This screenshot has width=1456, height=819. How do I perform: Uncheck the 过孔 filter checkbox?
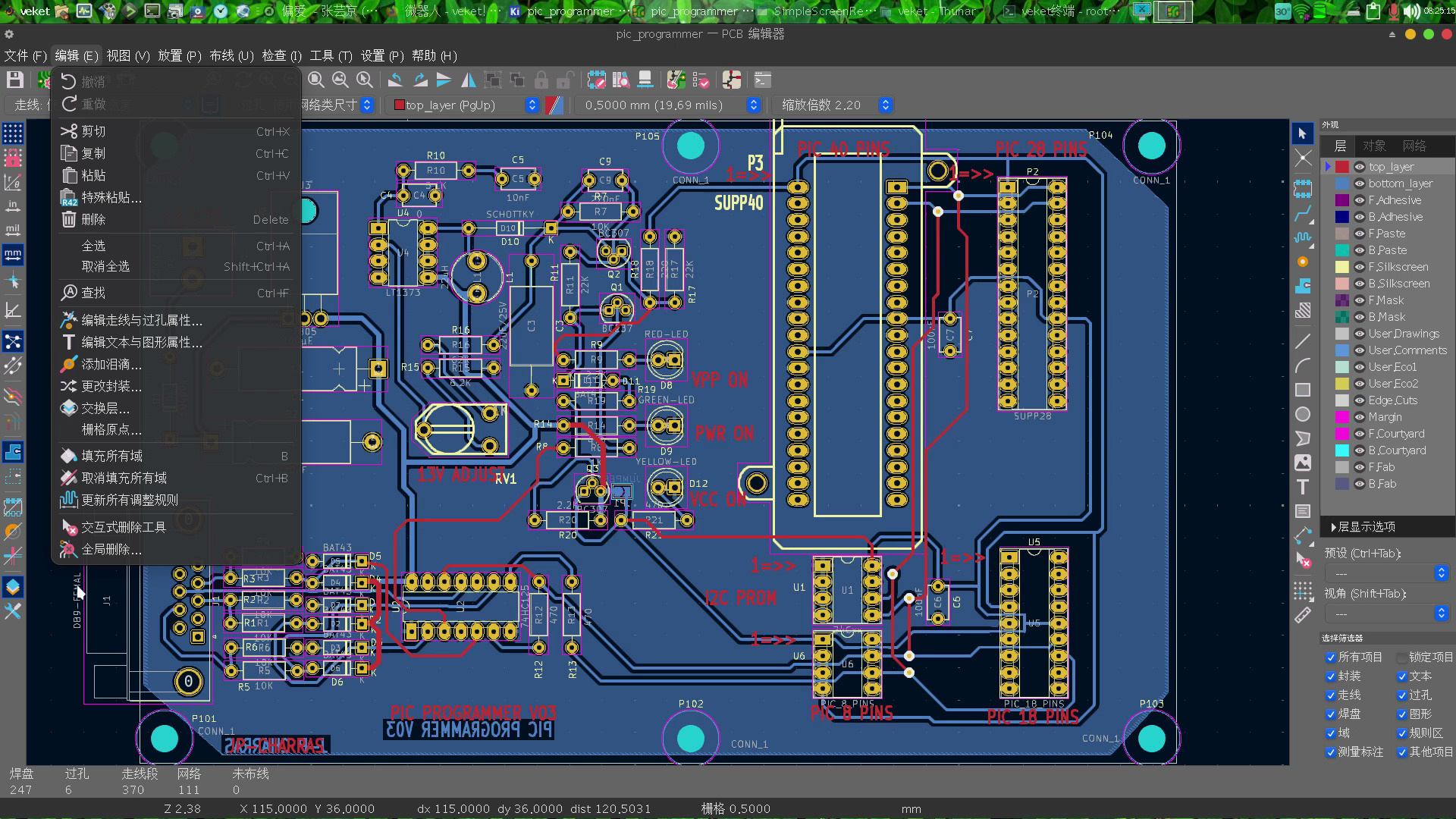(1401, 695)
